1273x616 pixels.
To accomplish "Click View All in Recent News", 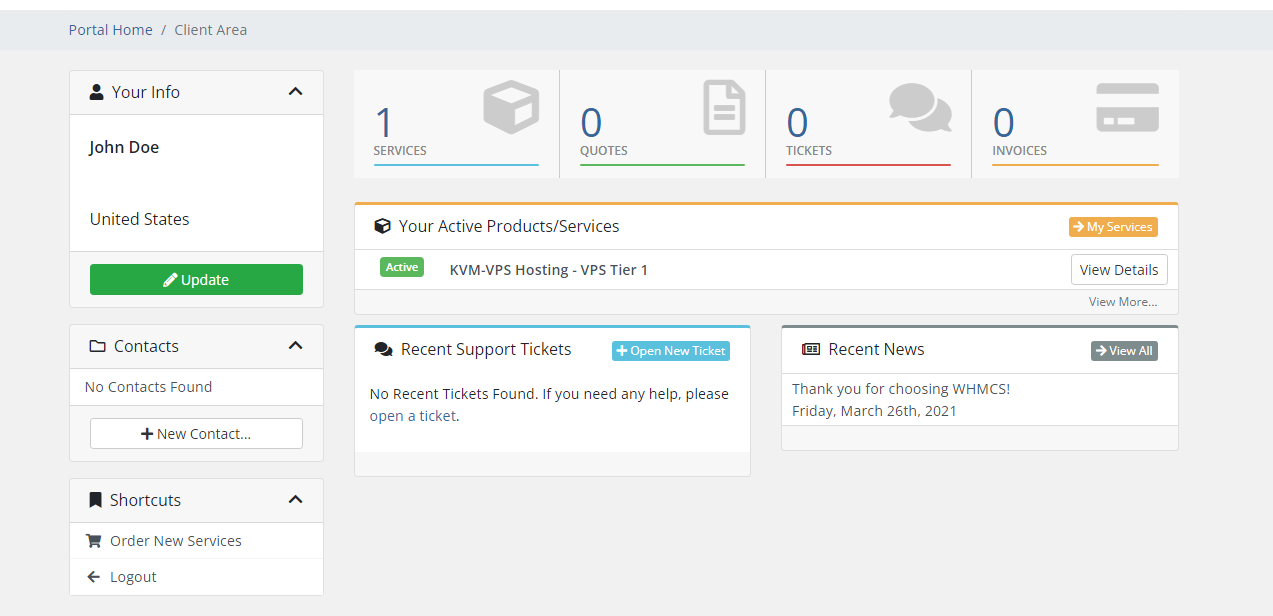I will point(1124,351).
